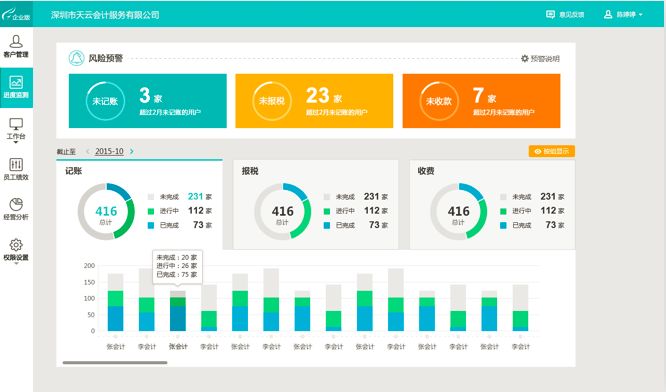
Task: Click grey 未完成 swatch in 记账 legend
Action: 151,197
